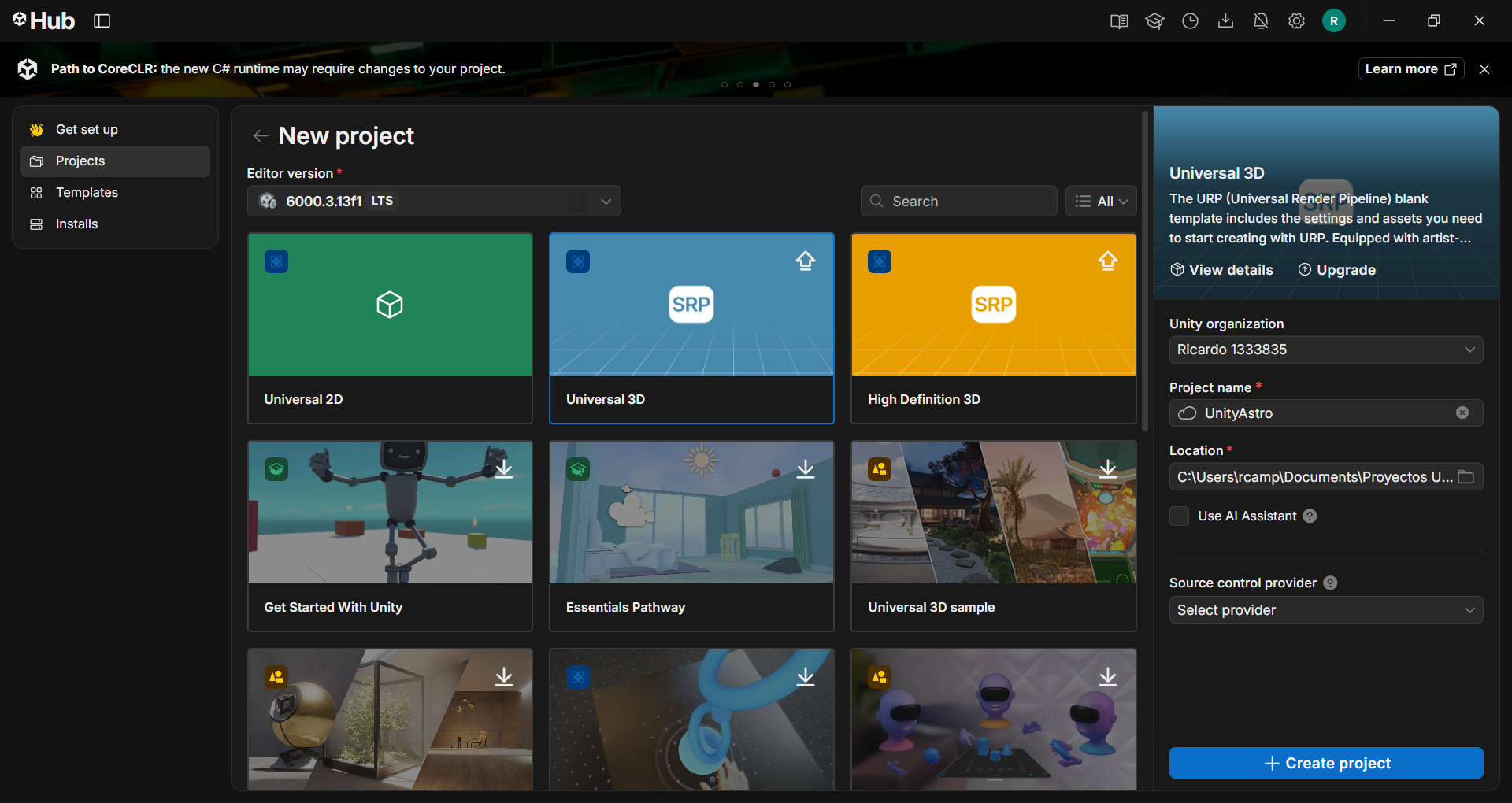Select Projects in the sidebar
This screenshot has height=803, width=1512.
(x=115, y=161)
